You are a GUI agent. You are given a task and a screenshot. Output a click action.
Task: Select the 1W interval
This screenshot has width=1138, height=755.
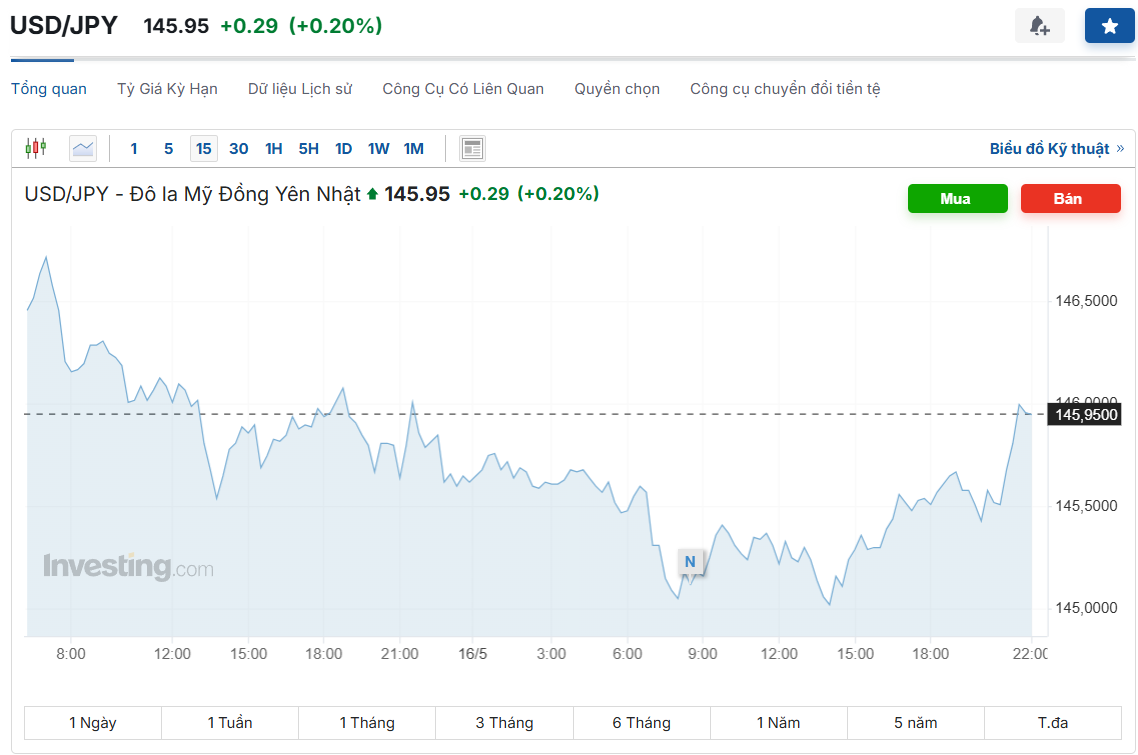click(x=378, y=149)
